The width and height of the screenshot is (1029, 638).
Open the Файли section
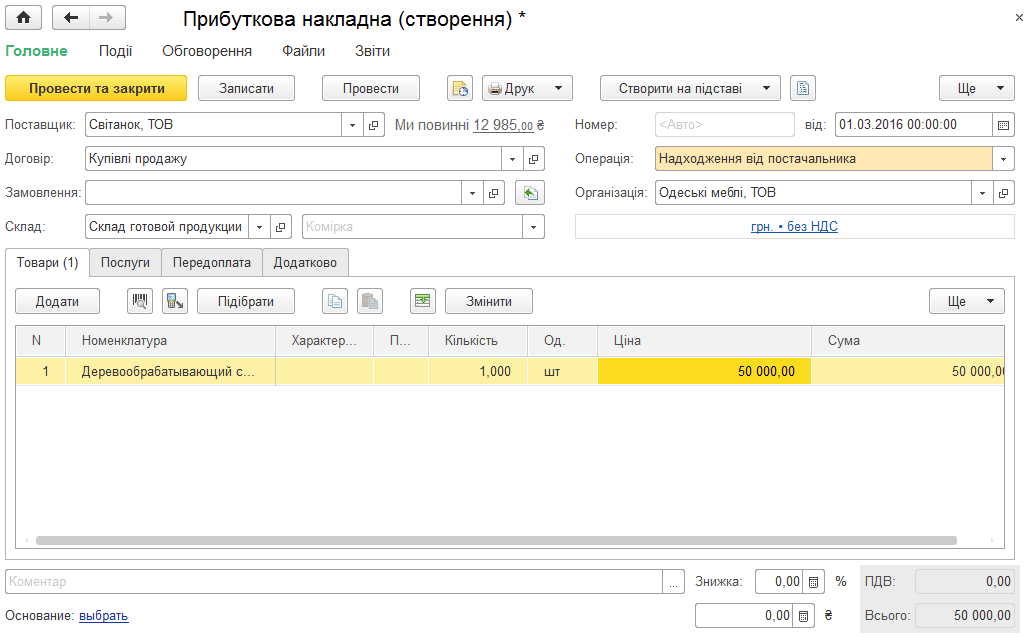303,51
